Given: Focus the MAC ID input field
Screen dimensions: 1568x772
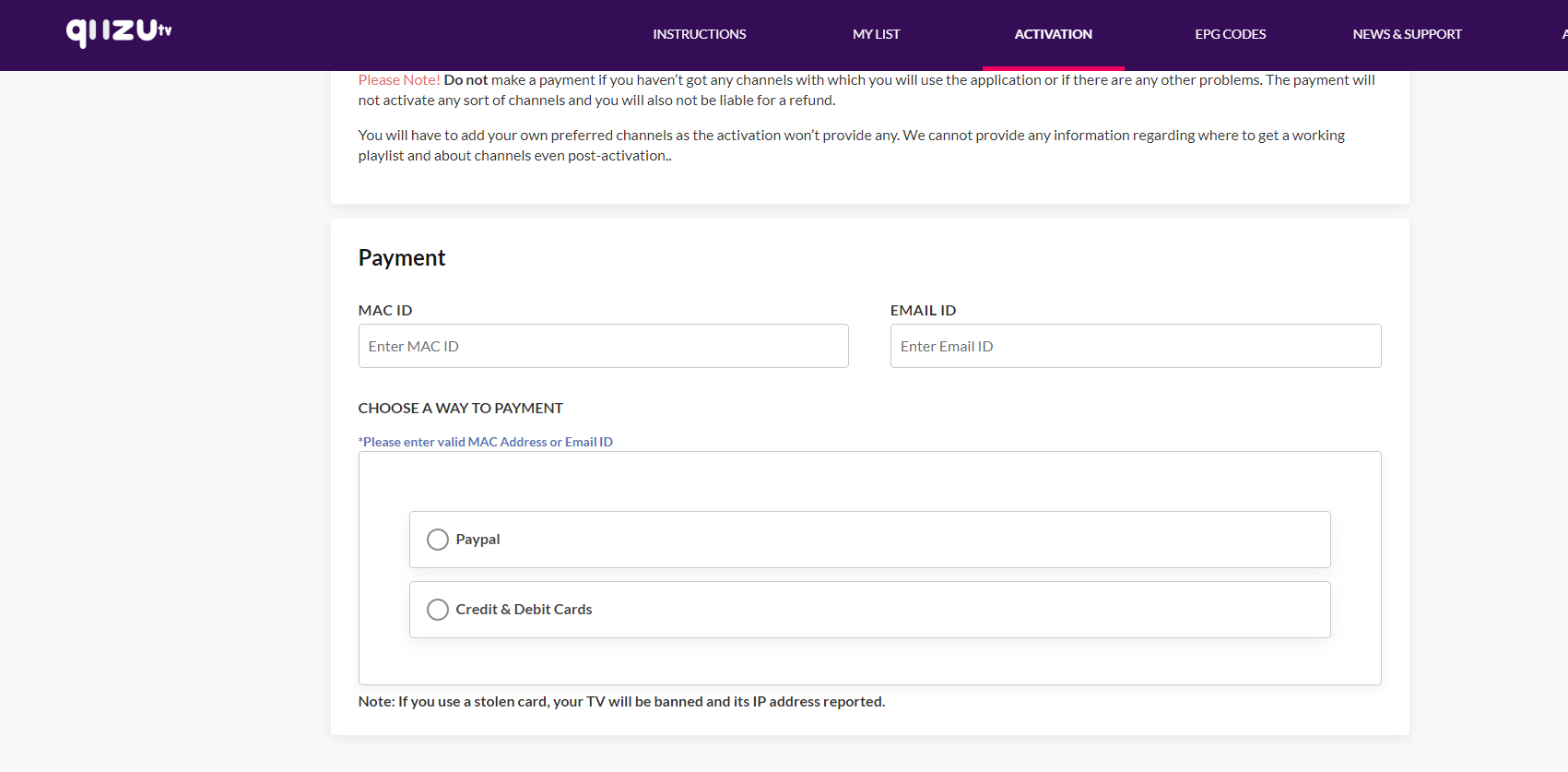Looking at the screenshot, I should point(603,346).
